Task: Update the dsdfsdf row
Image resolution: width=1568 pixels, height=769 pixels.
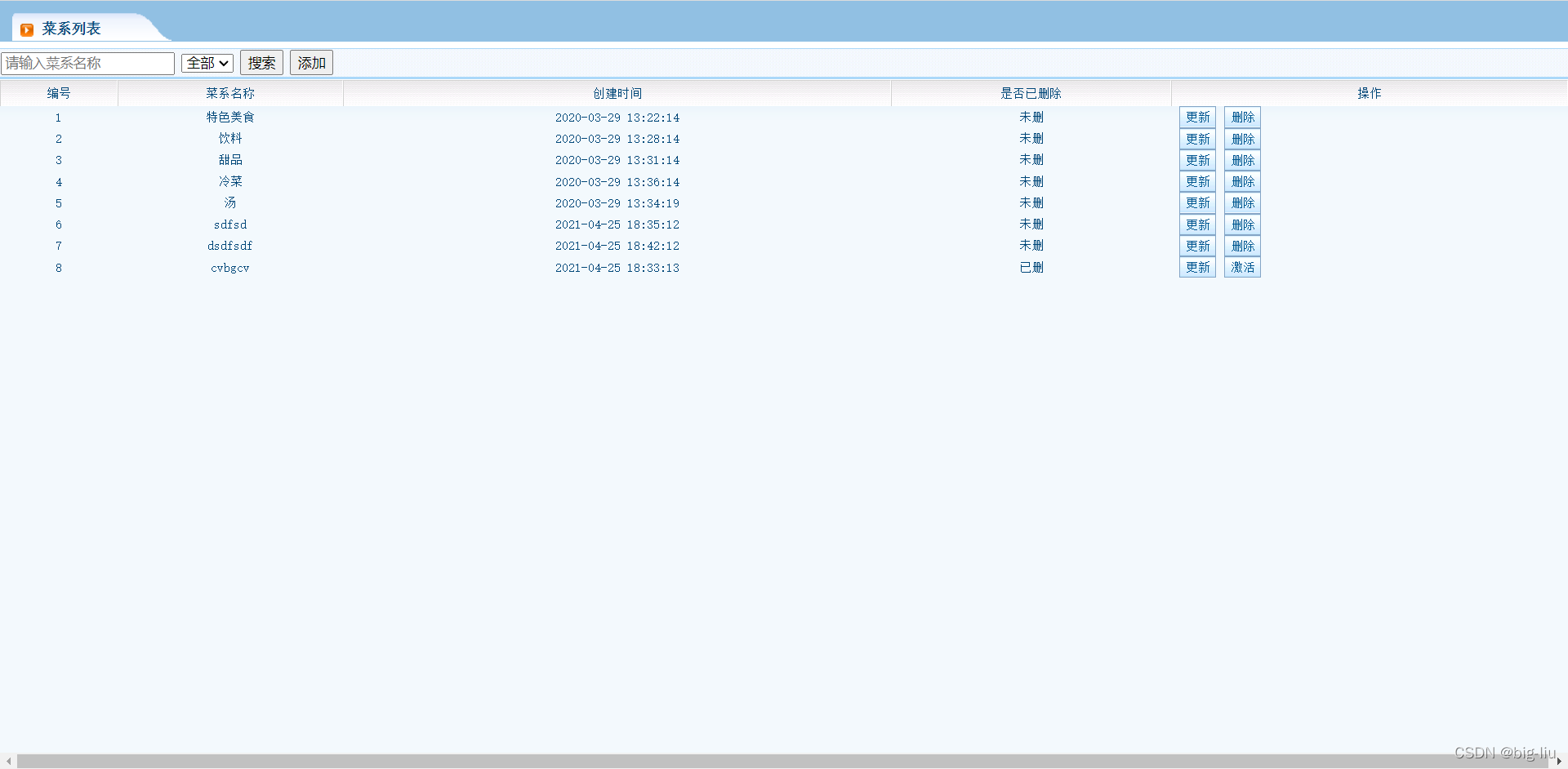Action: 1197,246
